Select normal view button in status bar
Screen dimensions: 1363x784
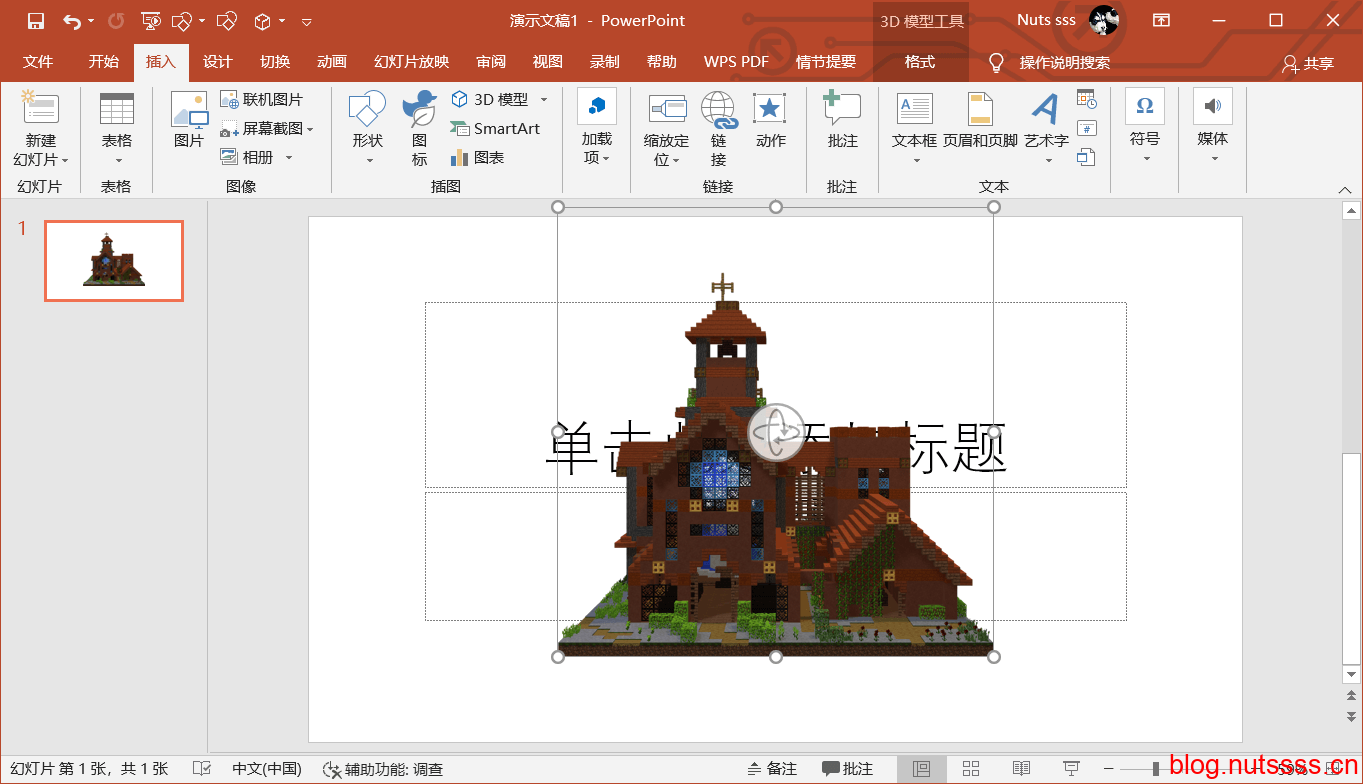pyautogui.click(x=922, y=769)
